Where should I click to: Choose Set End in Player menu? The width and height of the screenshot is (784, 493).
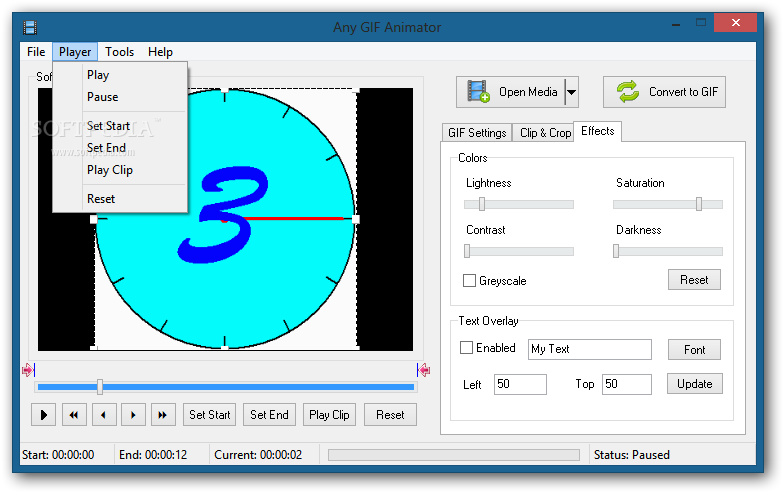pos(120,148)
